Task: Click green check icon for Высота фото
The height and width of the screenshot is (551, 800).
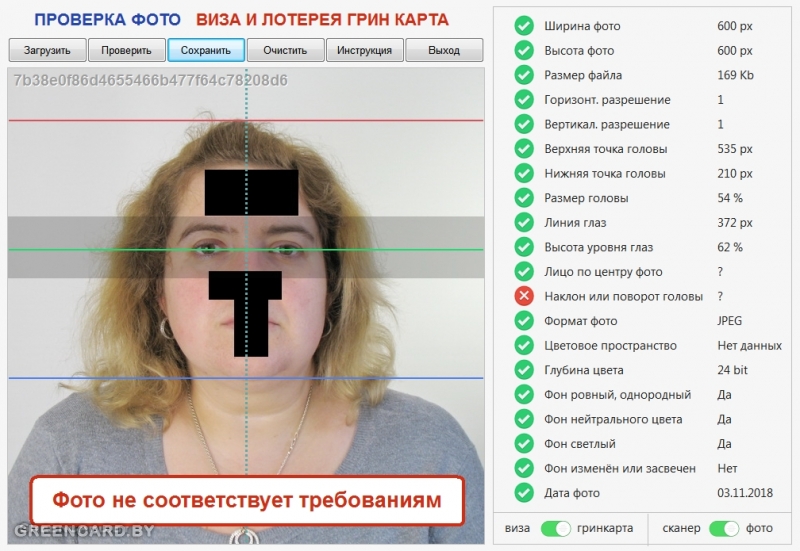Action: pos(524,50)
